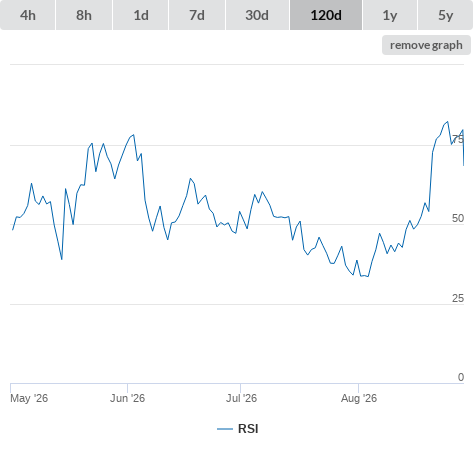Click the RSI peak point in late August
Screen dimensions: 474x455
coord(447,122)
